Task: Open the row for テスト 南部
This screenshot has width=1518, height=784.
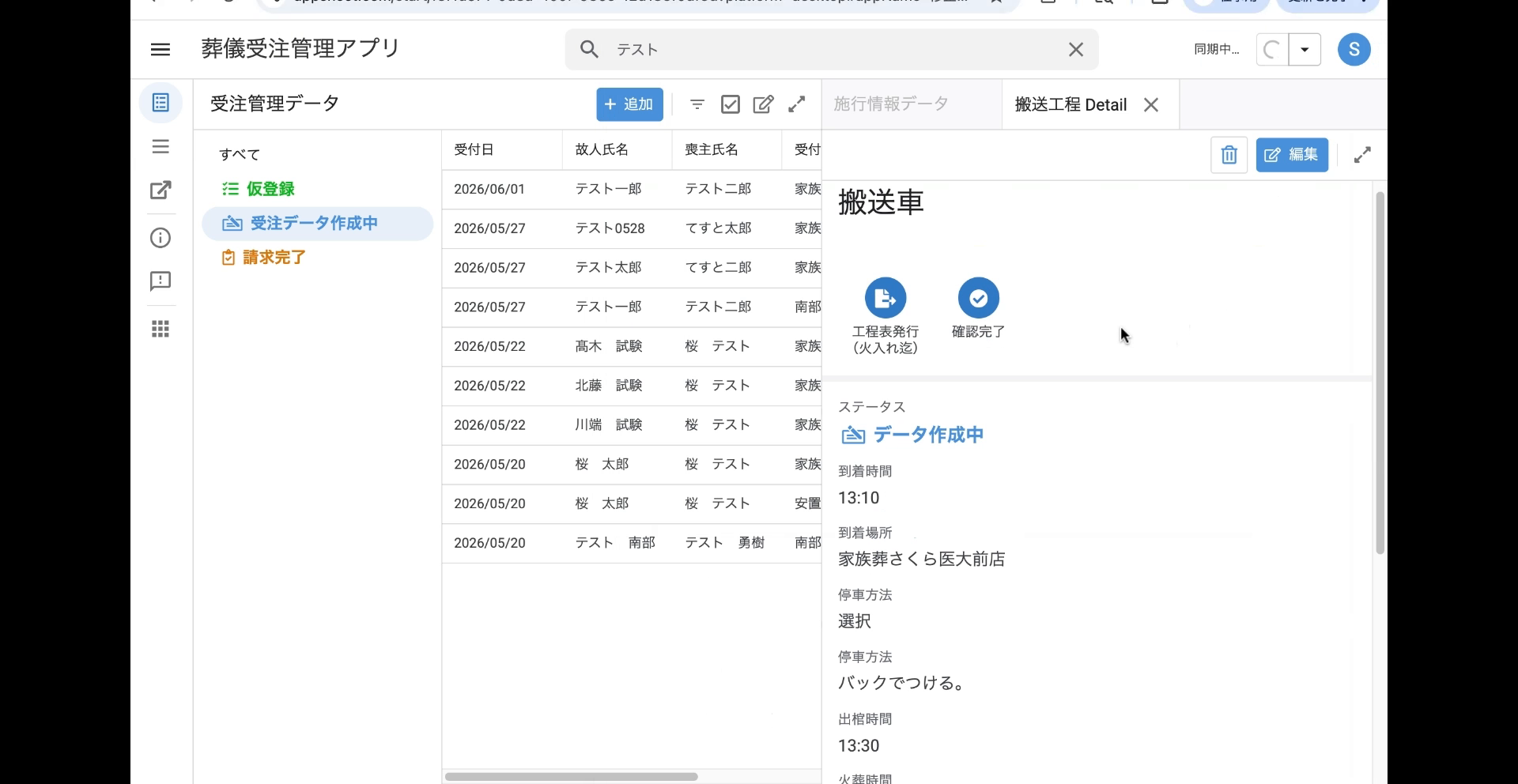Action: (x=632, y=544)
